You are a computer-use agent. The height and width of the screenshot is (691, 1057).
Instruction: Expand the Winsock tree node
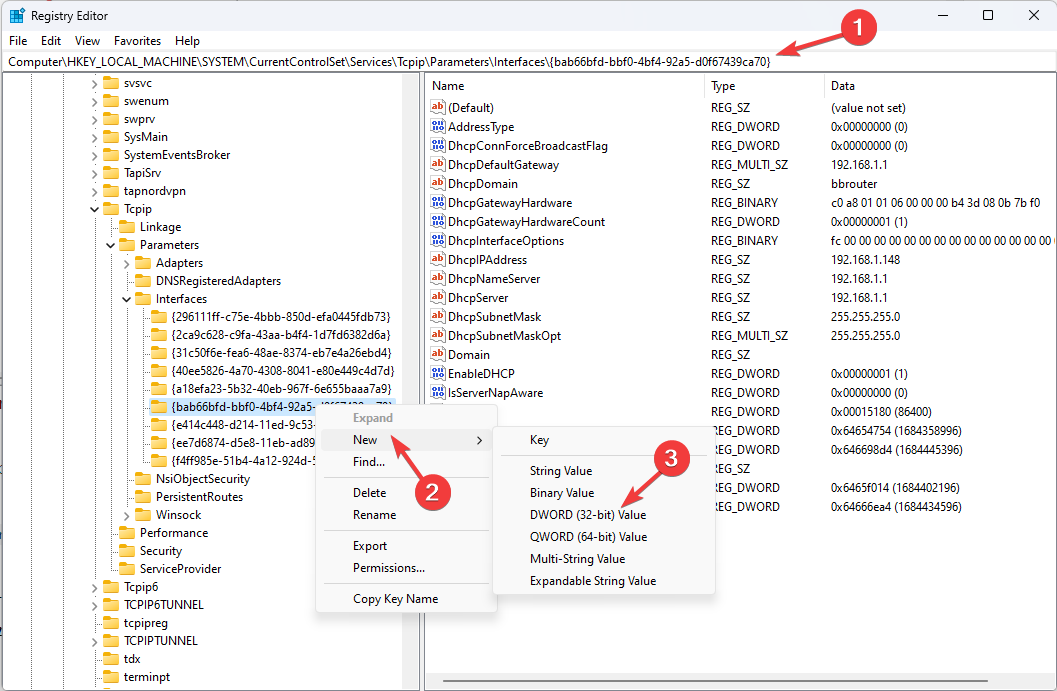click(x=127, y=515)
